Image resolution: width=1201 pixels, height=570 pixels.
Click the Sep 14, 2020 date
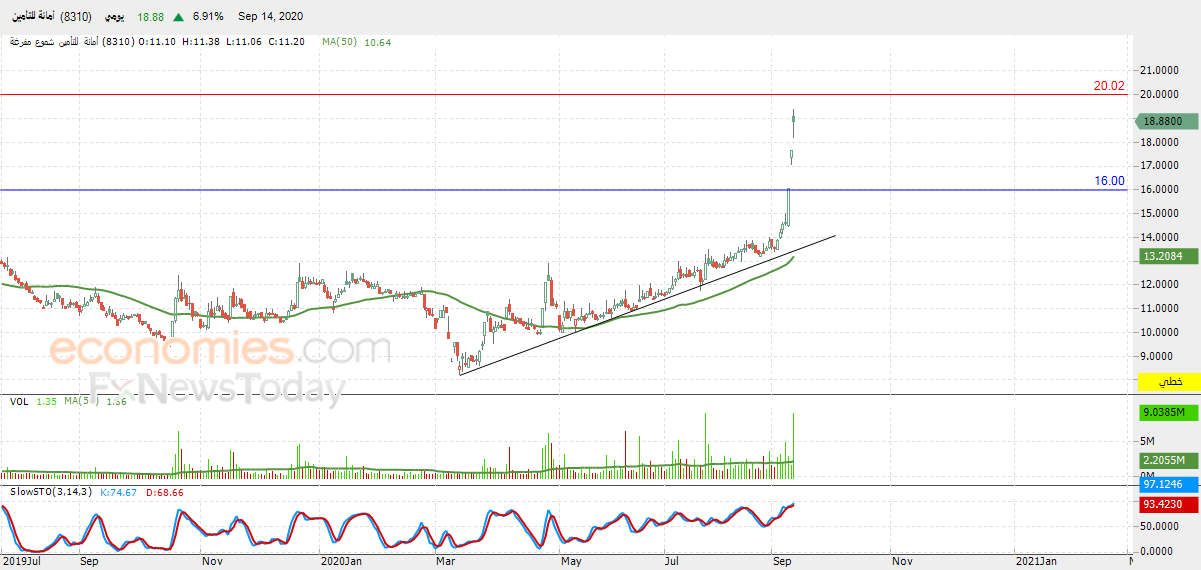pyautogui.click(x=271, y=17)
